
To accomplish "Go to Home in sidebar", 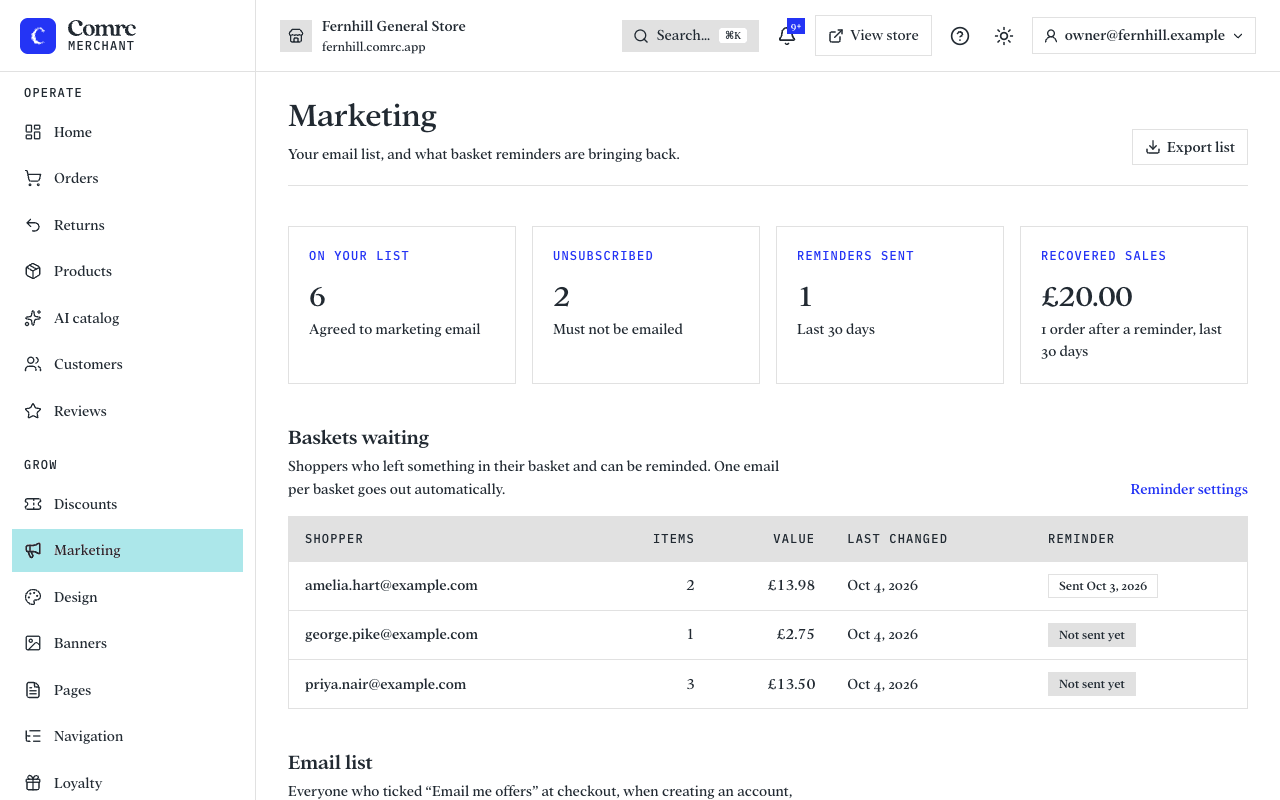I will 127,132.
